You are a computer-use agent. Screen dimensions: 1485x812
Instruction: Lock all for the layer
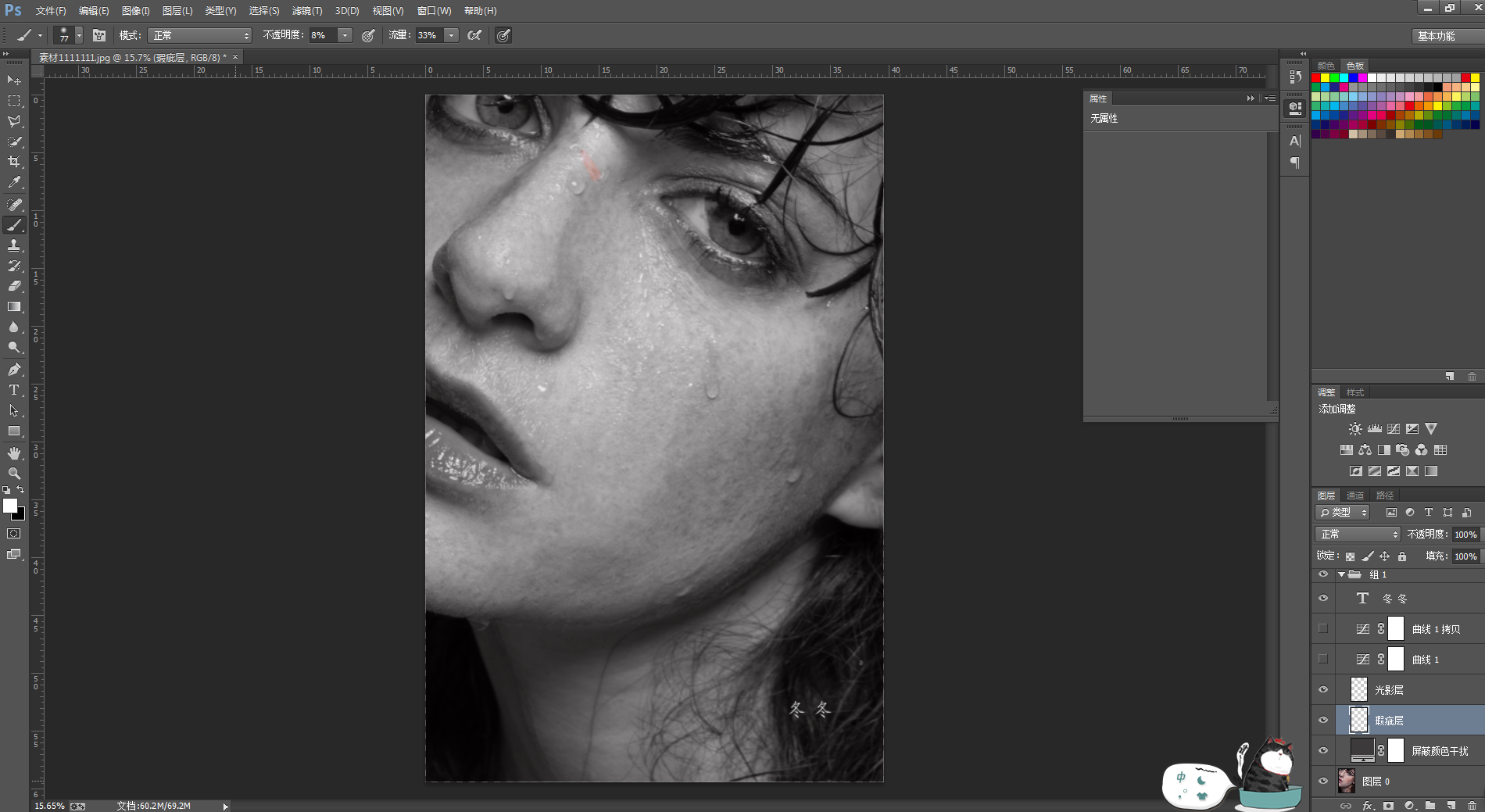coord(1402,556)
